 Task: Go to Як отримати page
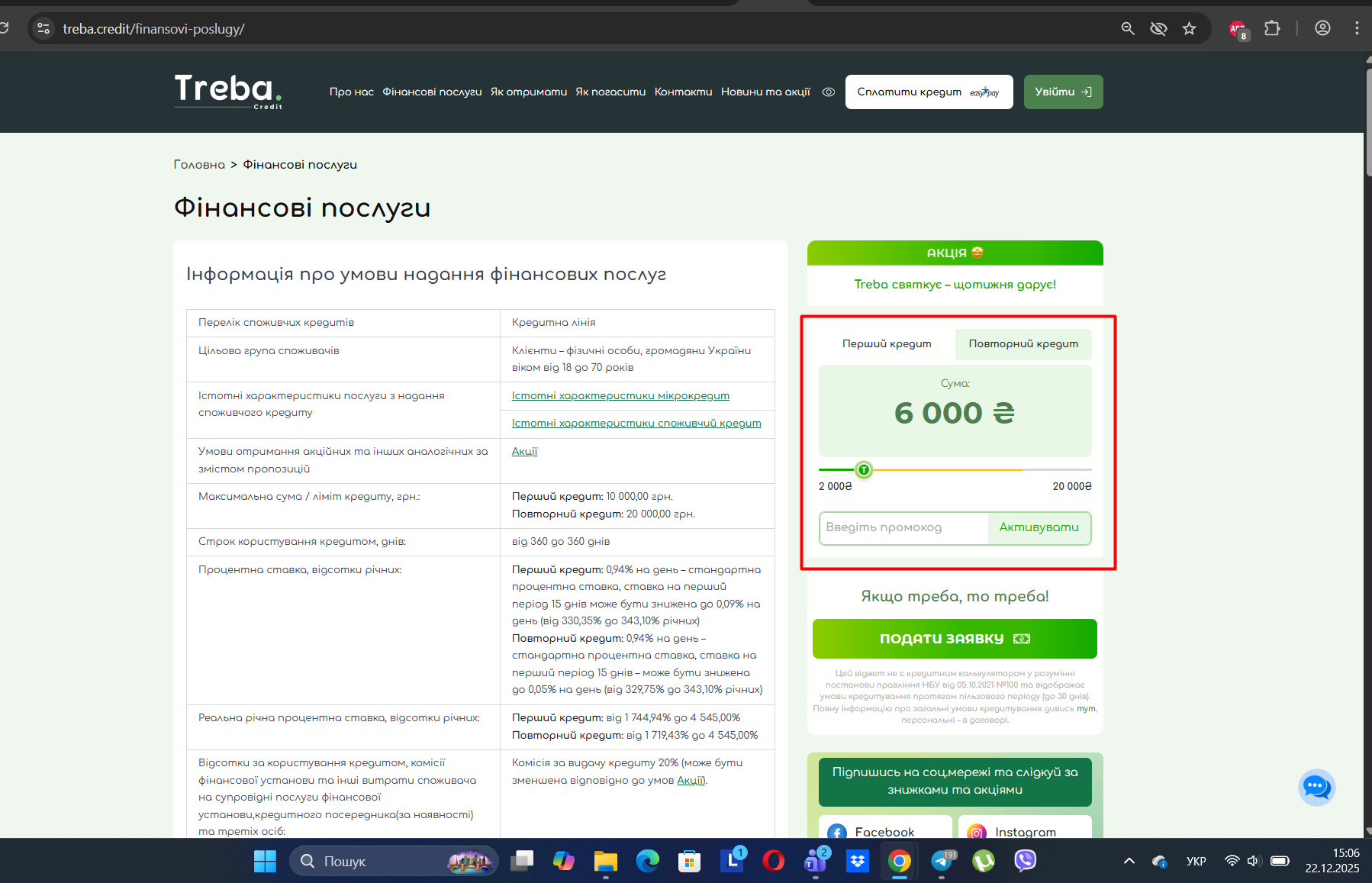tap(529, 92)
